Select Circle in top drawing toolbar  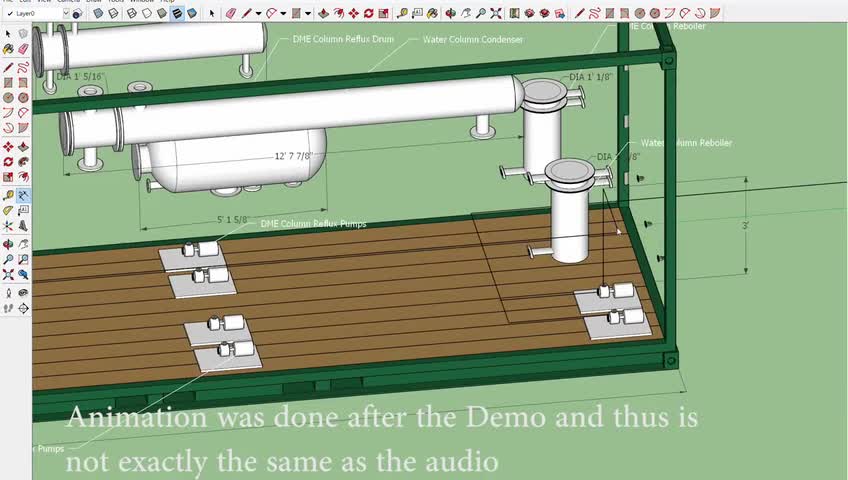640,14
